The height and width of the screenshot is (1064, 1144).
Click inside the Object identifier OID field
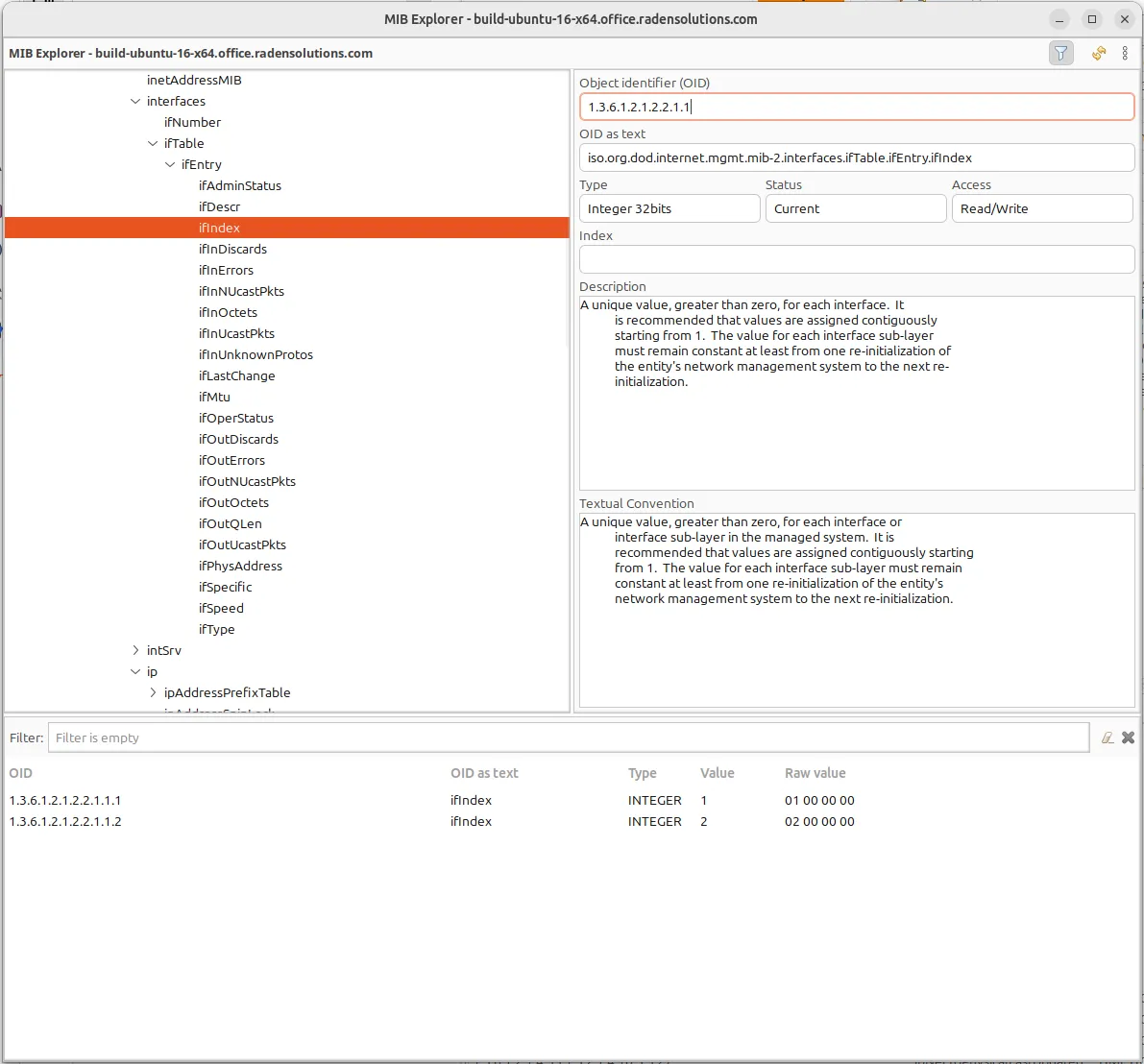coord(855,107)
